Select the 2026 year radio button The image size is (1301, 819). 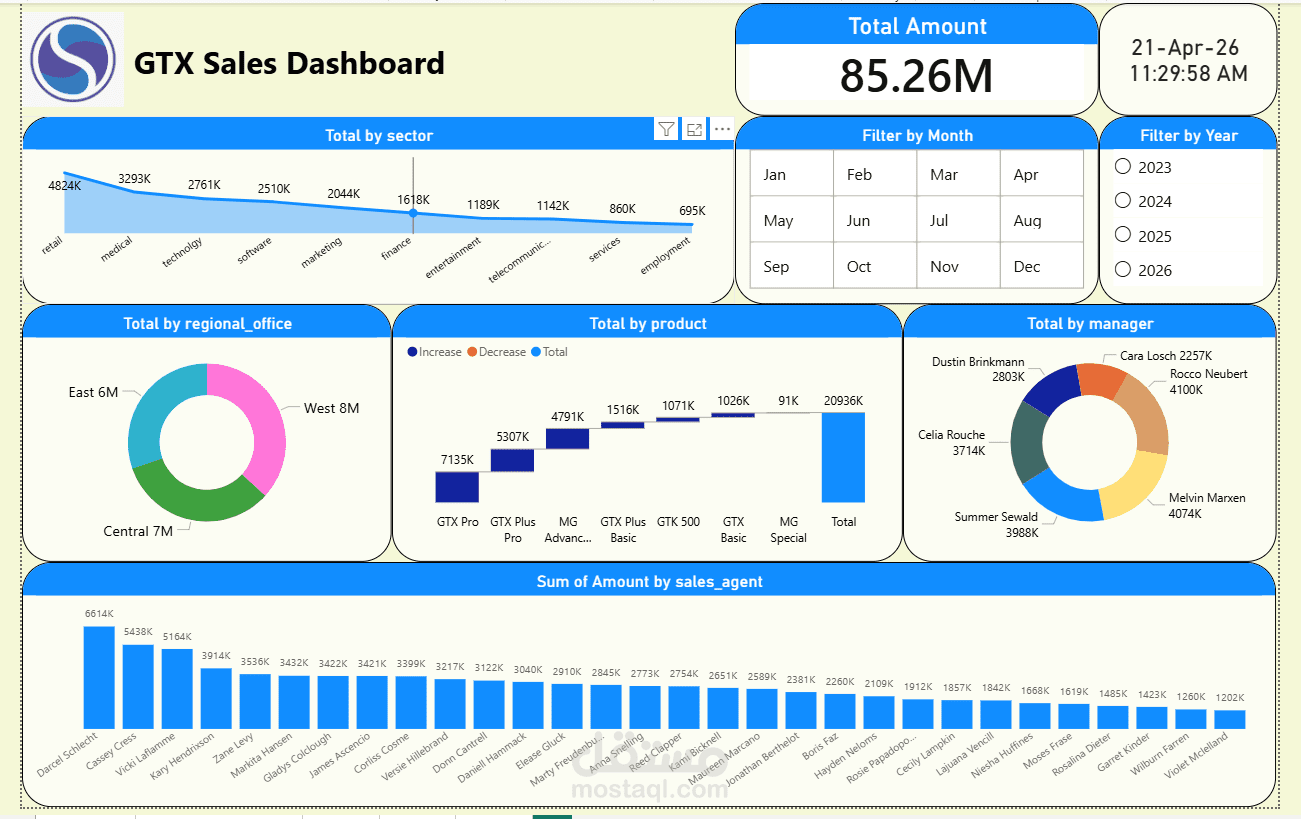click(x=1123, y=269)
